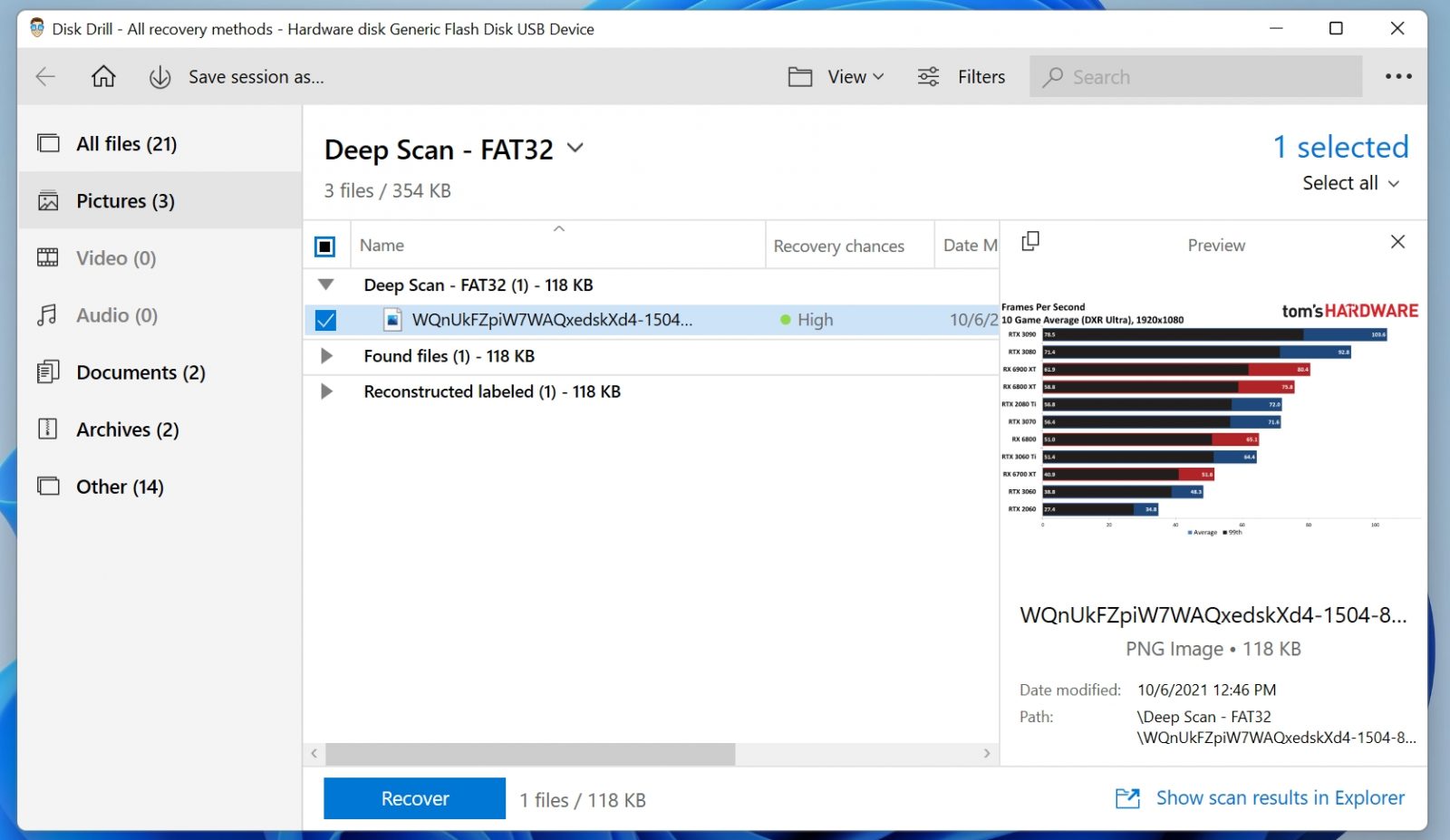The image size is (1450, 840).
Task: Click the back navigation arrow
Action: [44, 76]
